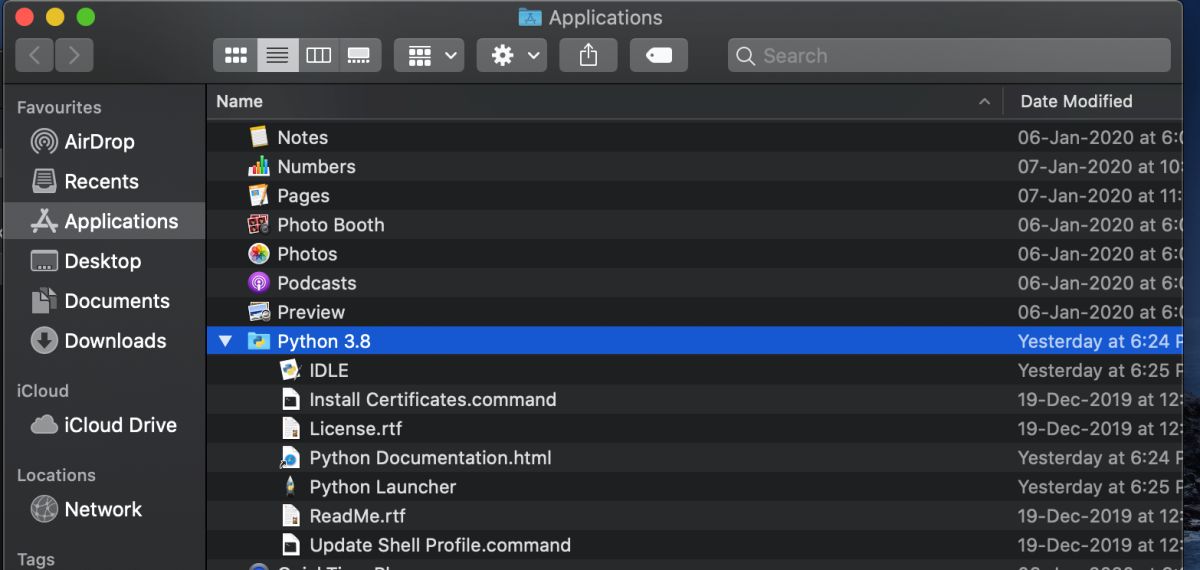Select the Python Launcher row name
1200x570 pixels.
pyautogui.click(x=383, y=487)
